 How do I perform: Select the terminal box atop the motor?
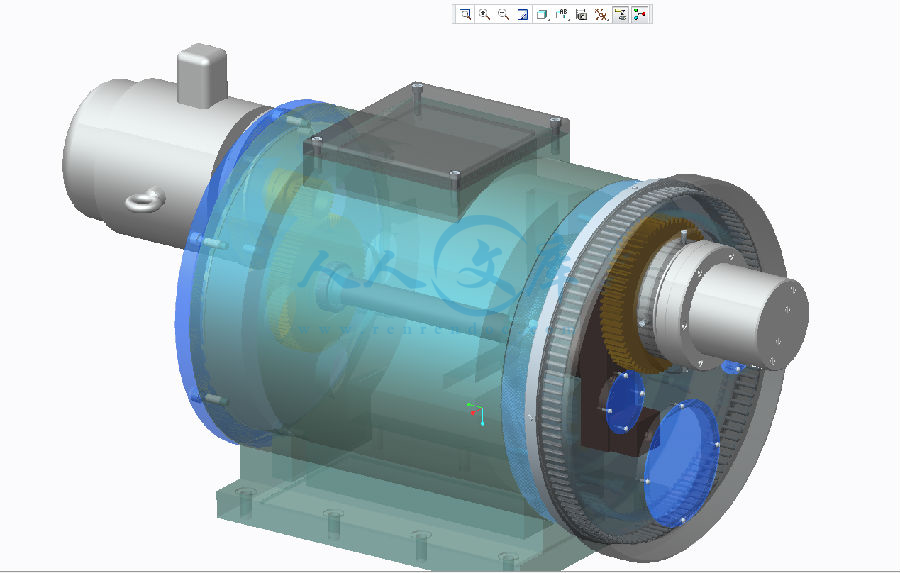[x=199, y=73]
